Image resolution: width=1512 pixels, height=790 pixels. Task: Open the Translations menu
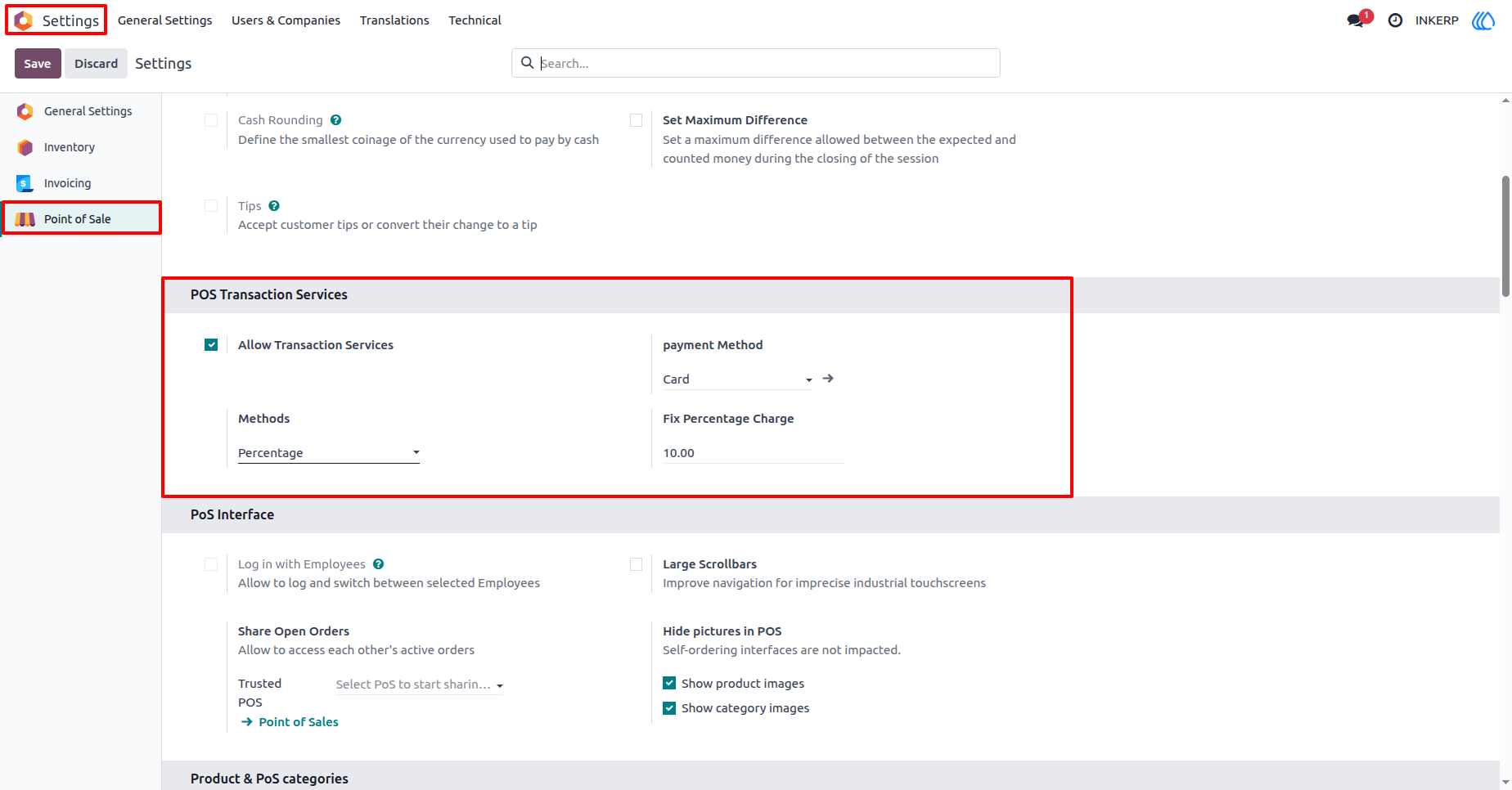[394, 20]
